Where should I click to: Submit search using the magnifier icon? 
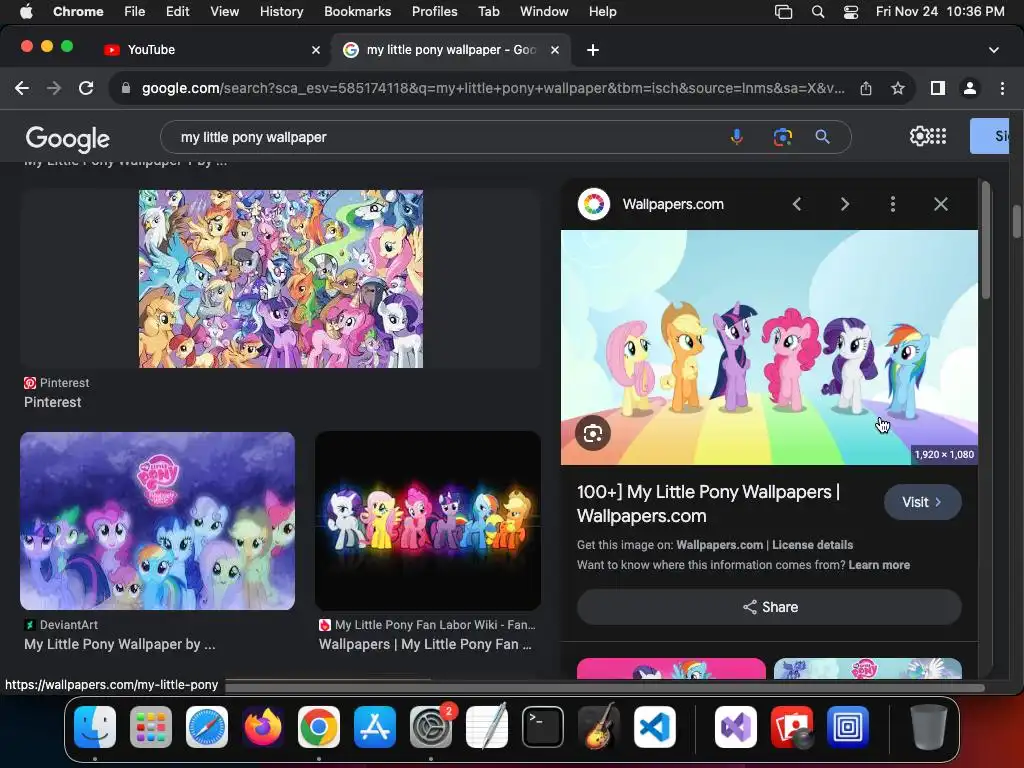click(x=822, y=137)
